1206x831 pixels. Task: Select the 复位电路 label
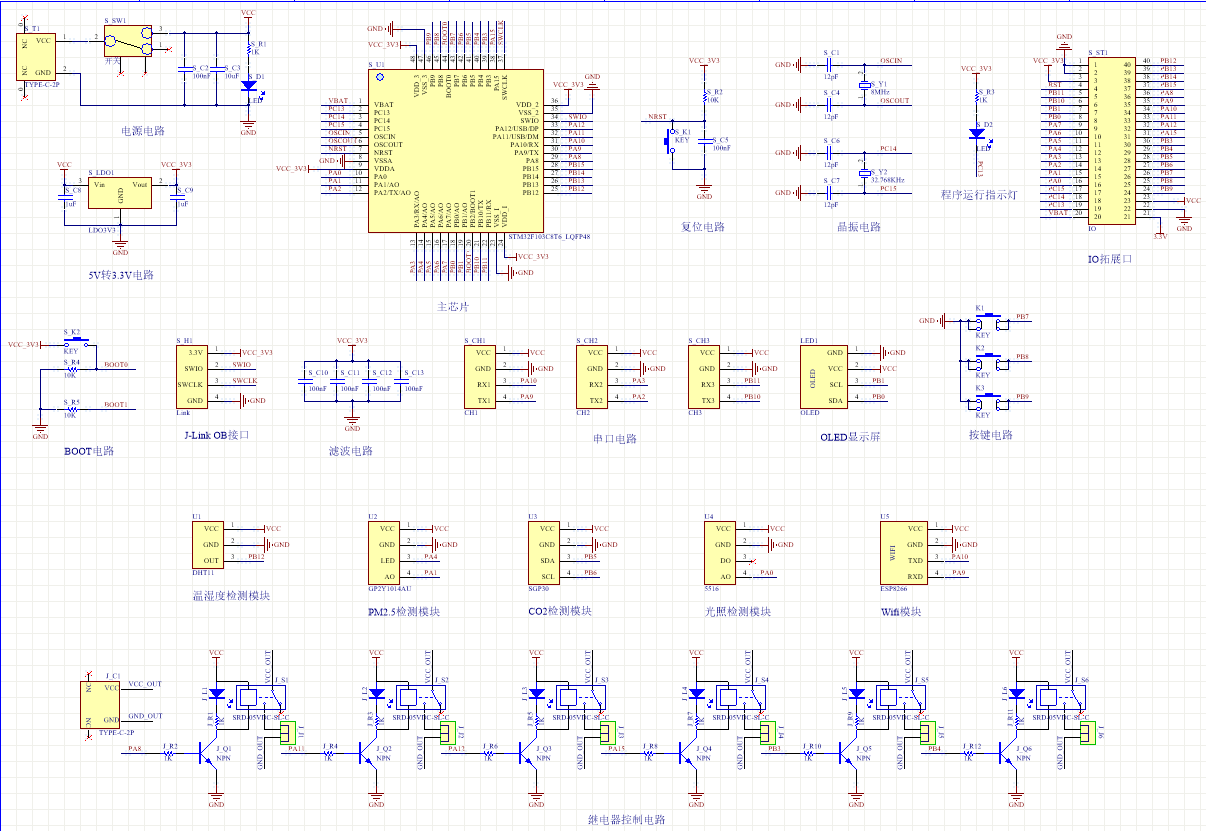coord(702,227)
